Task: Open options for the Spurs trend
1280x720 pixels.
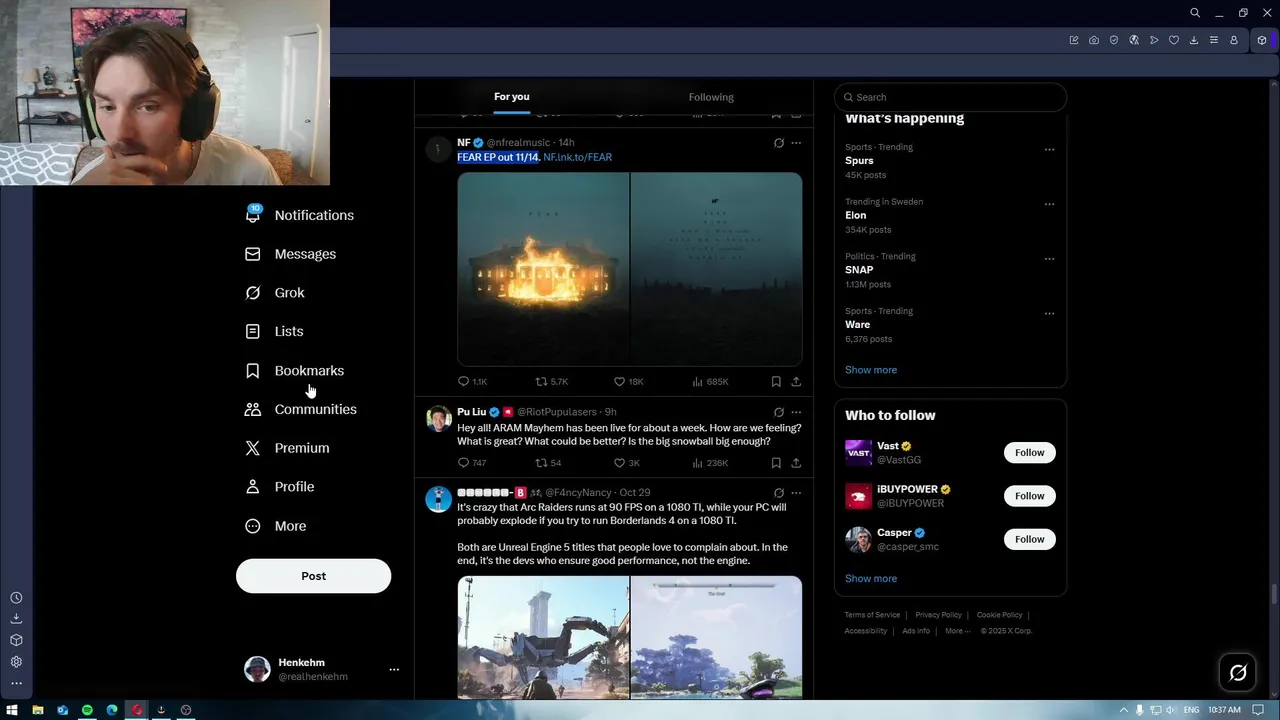Action: tap(1049, 150)
